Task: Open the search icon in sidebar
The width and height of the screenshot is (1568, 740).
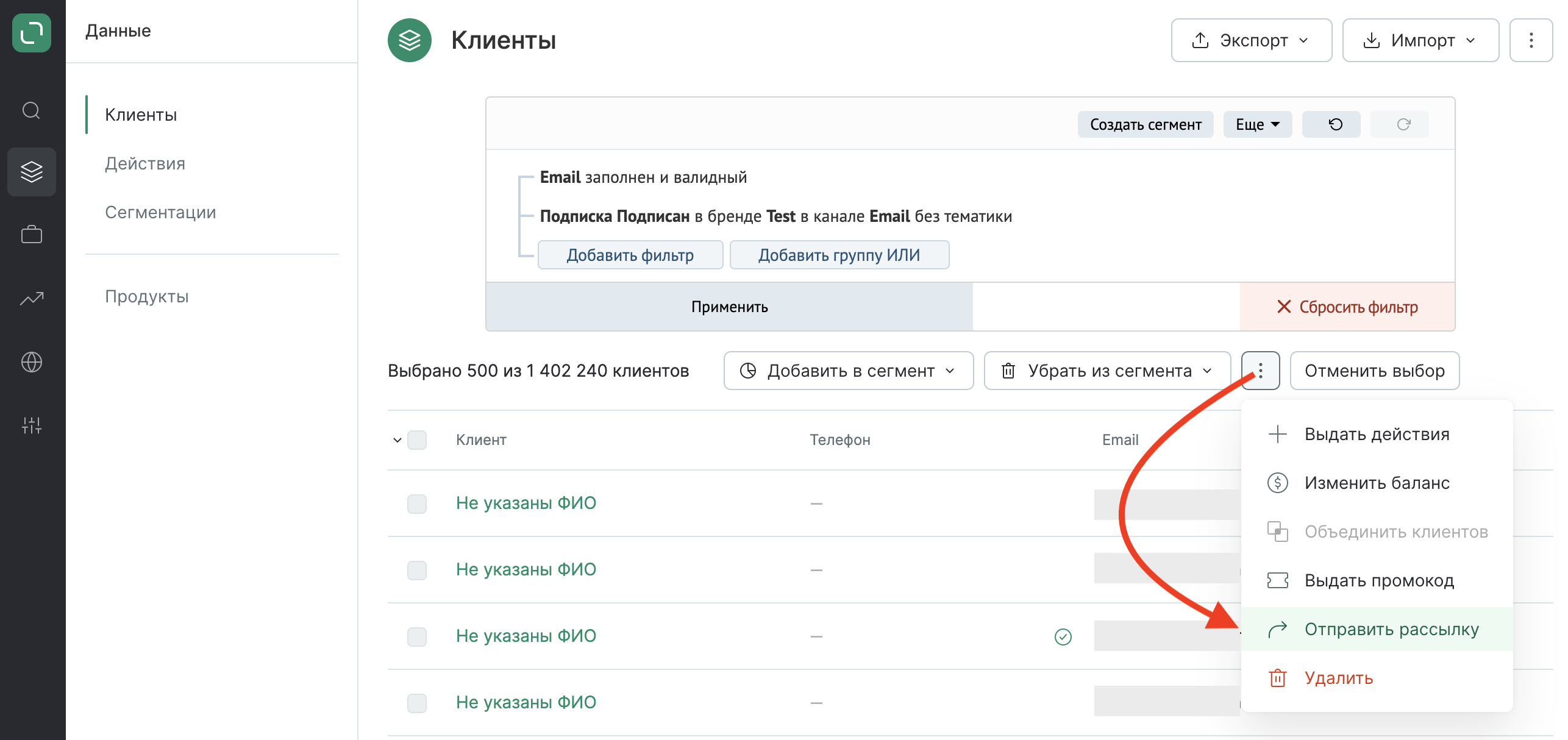Action: click(32, 111)
